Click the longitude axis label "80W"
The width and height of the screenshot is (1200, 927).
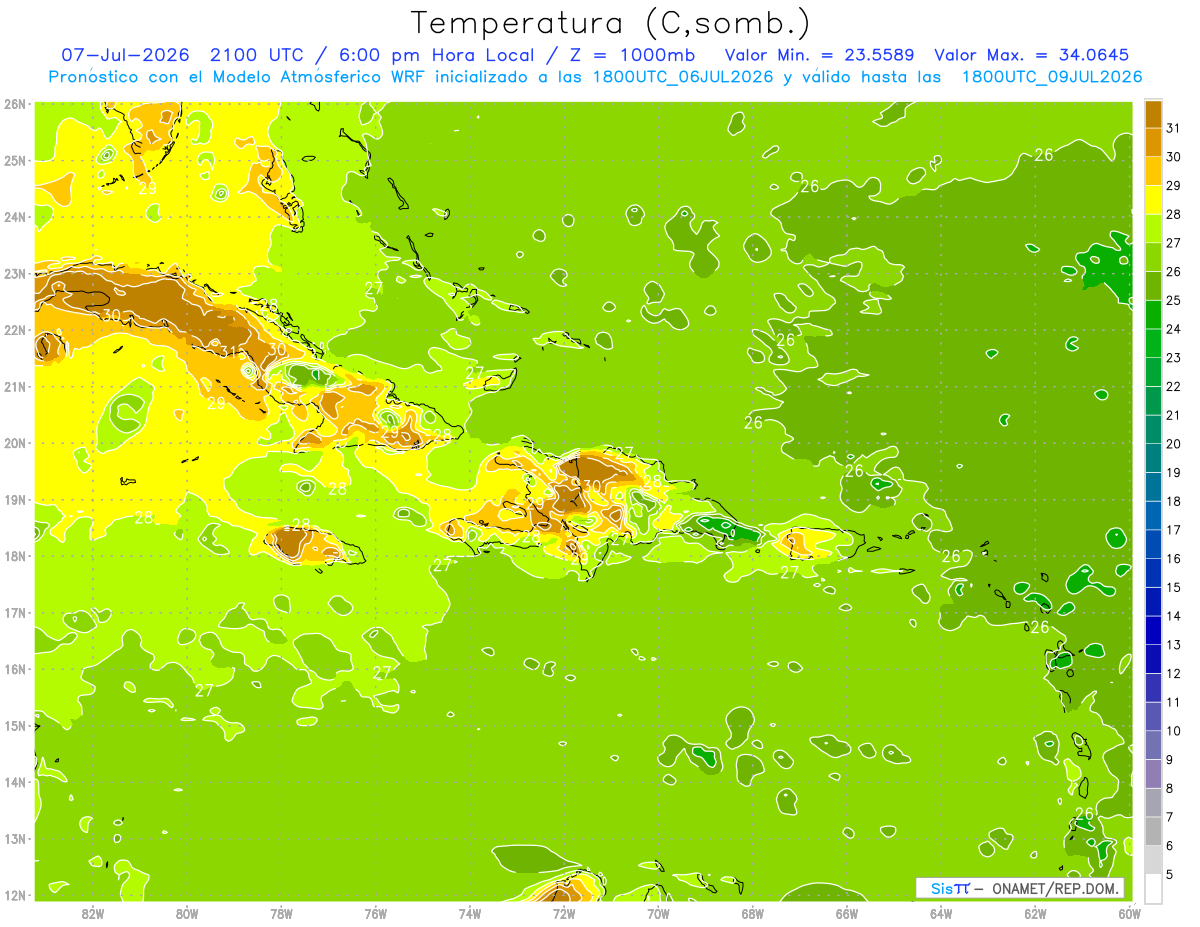(x=187, y=912)
